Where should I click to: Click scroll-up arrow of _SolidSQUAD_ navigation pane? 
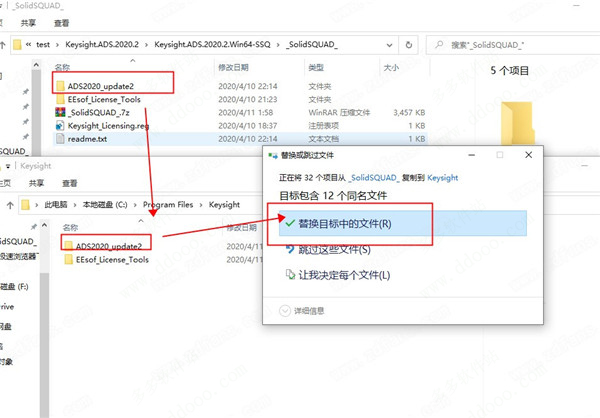click(36, 65)
